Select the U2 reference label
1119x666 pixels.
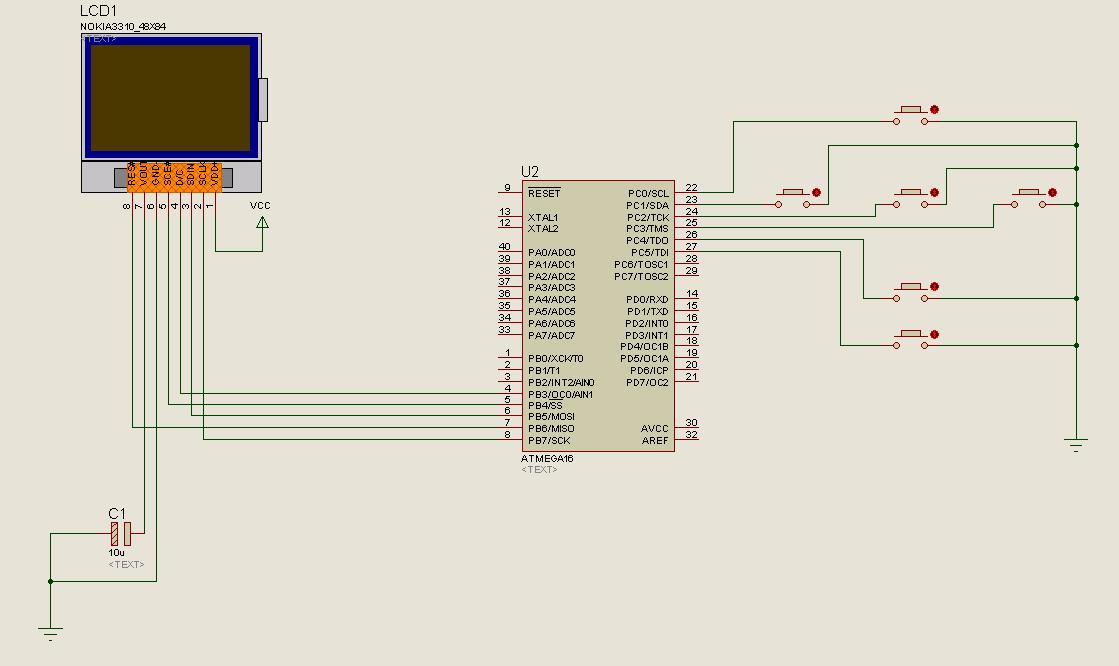530,172
